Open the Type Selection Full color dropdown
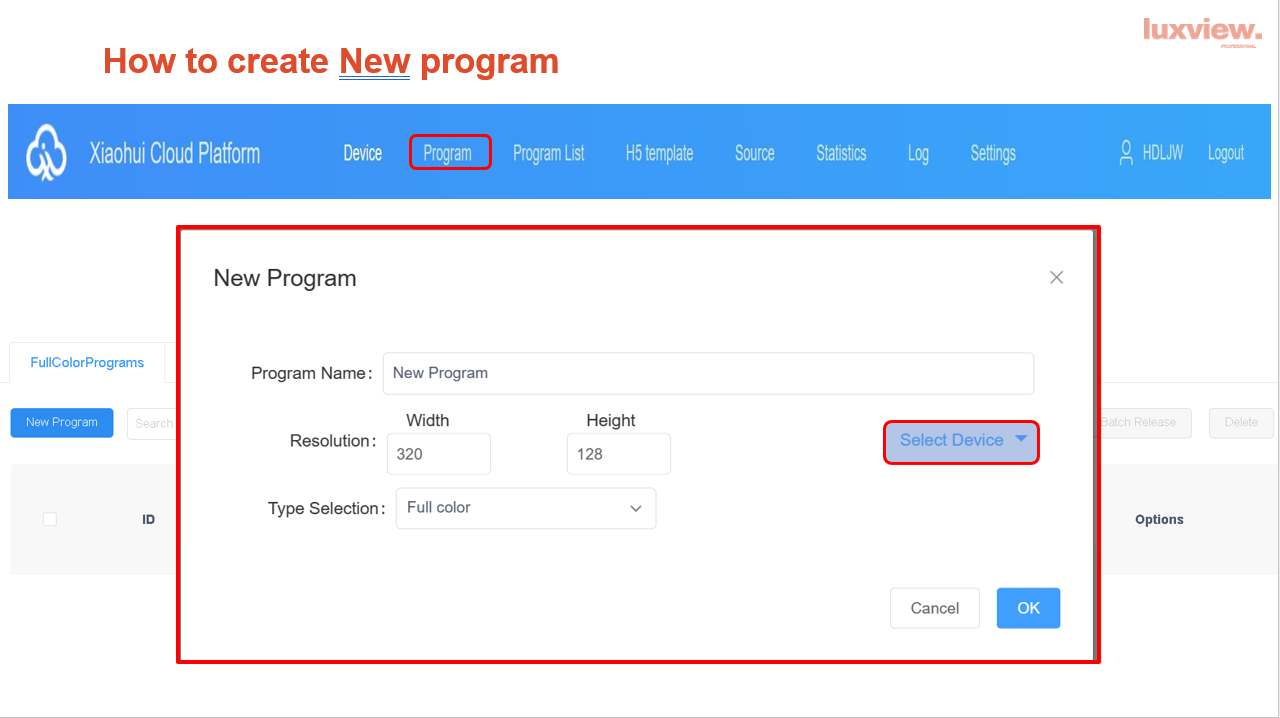1280x718 pixels. 526,508
